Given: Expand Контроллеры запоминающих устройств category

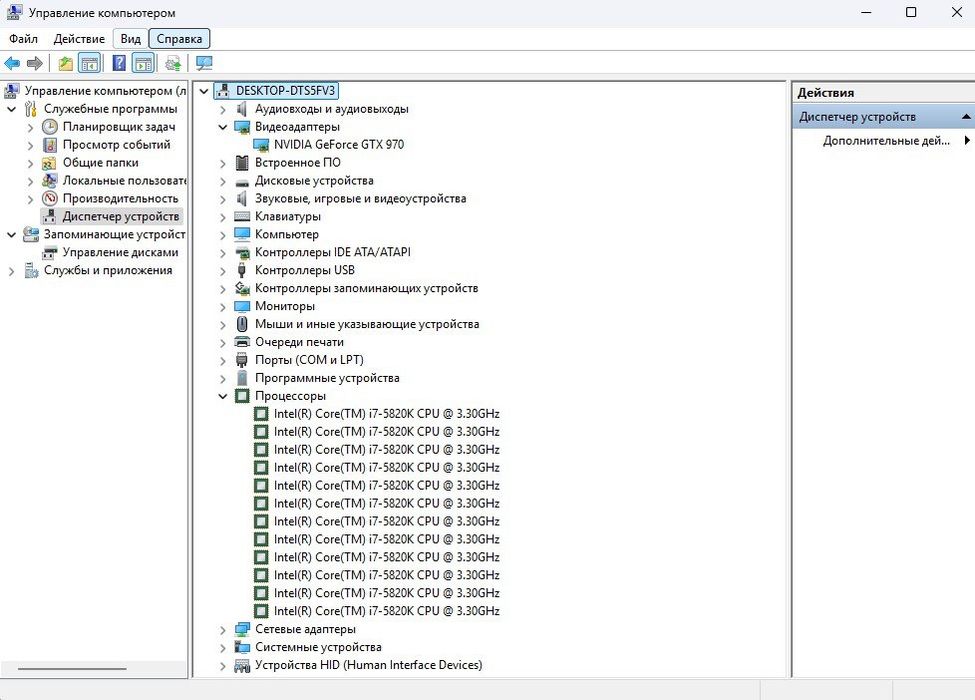Looking at the screenshot, I should [223, 289].
